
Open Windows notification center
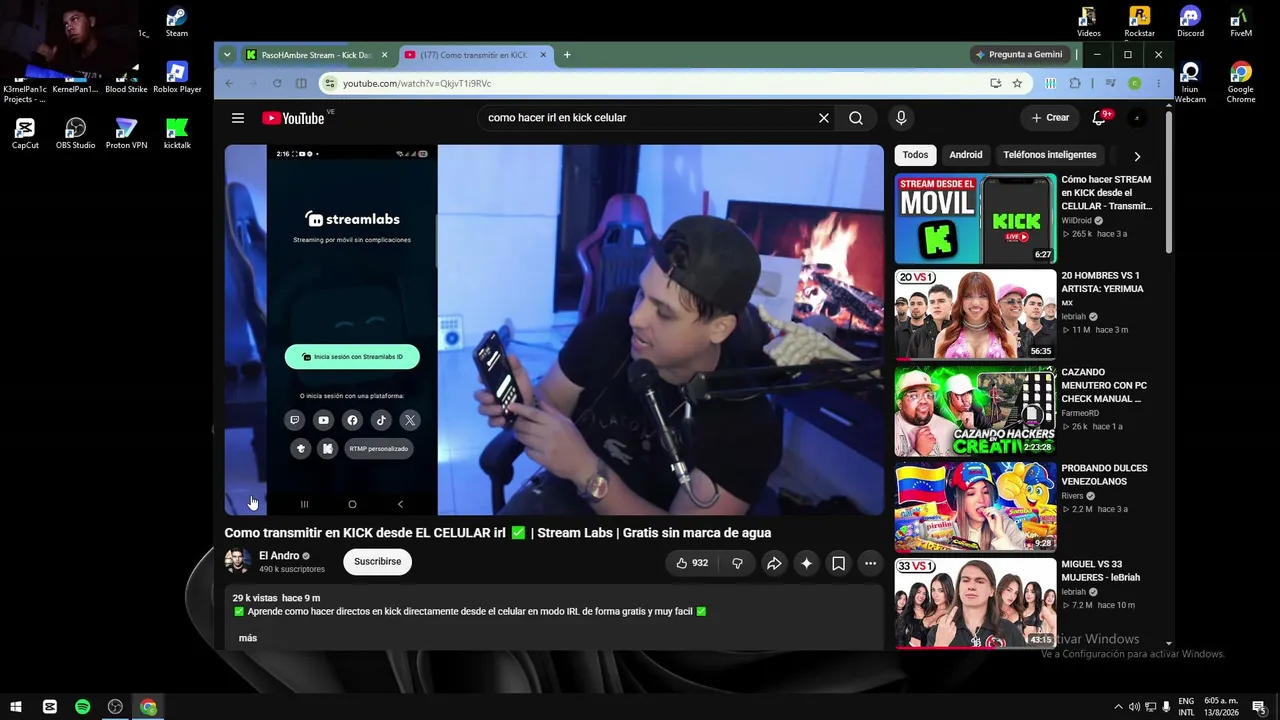1259,707
